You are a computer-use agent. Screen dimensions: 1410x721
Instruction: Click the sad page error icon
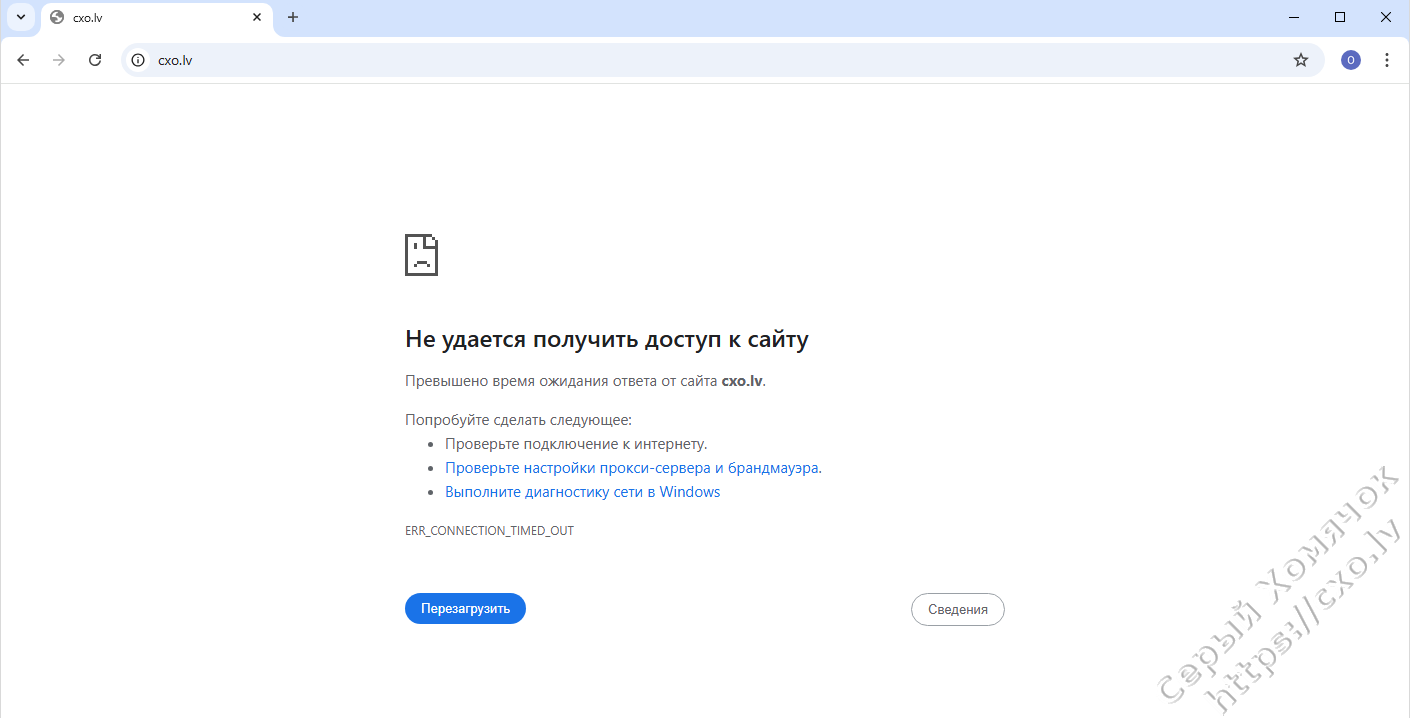click(x=421, y=255)
